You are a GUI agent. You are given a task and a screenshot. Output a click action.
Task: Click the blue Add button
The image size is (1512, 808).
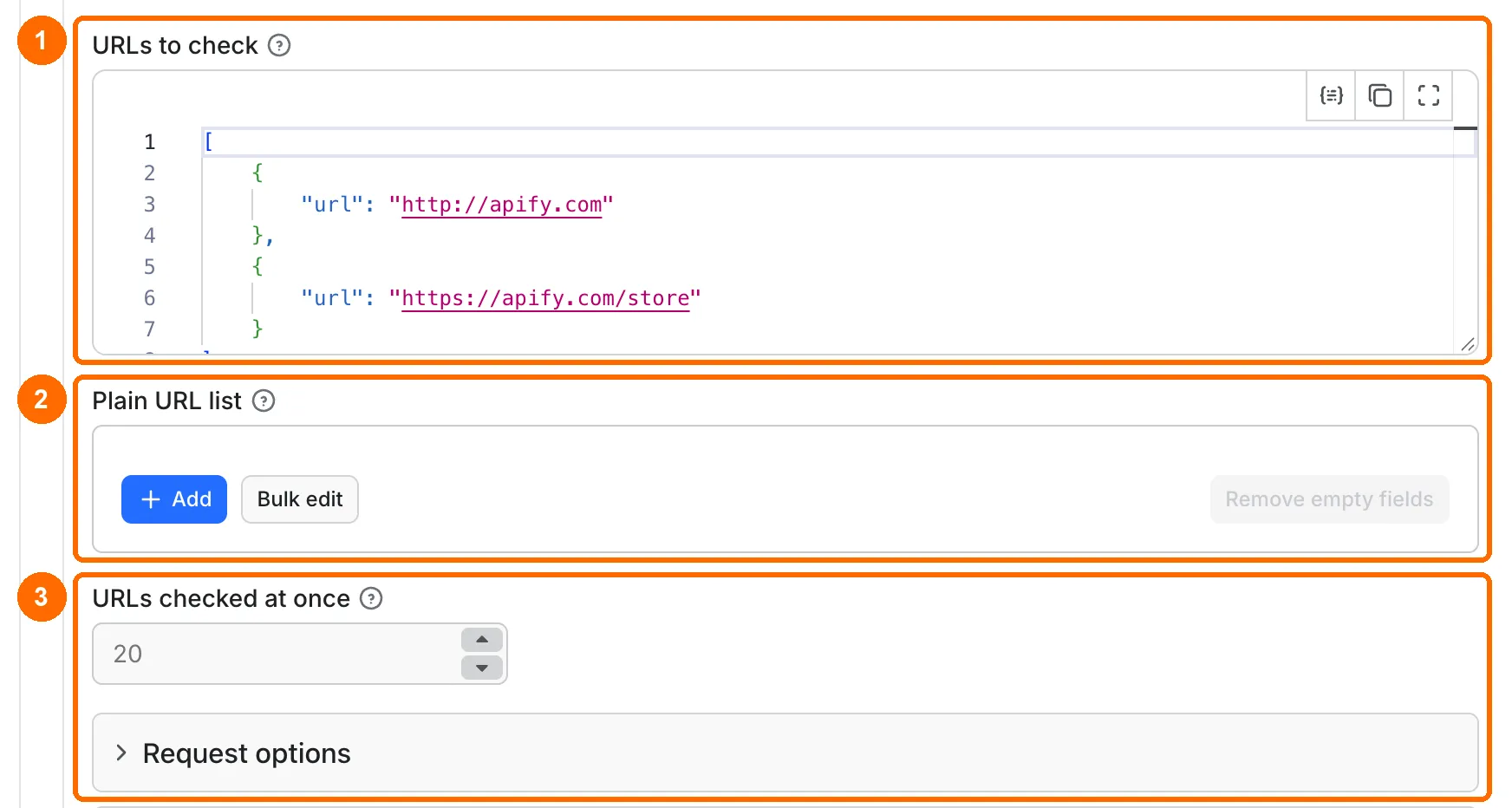tap(174, 499)
